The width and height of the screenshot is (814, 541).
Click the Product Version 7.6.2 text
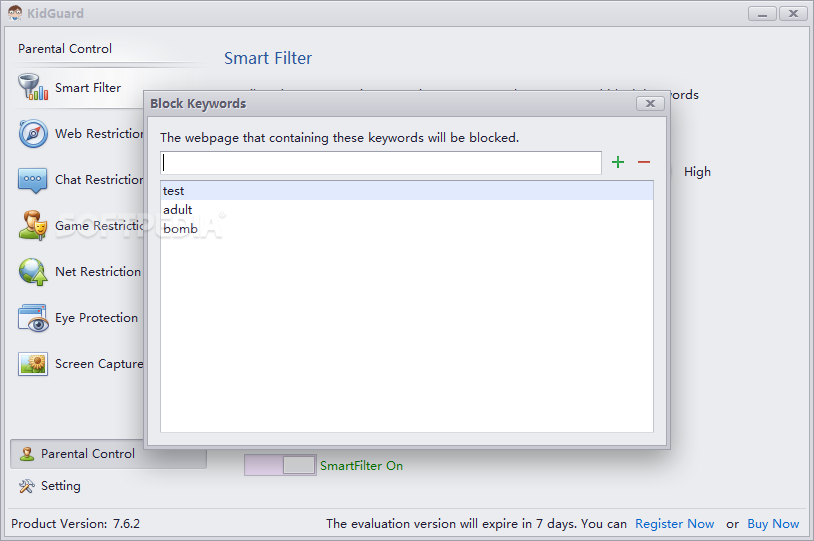pyautogui.click(x=75, y=524)
